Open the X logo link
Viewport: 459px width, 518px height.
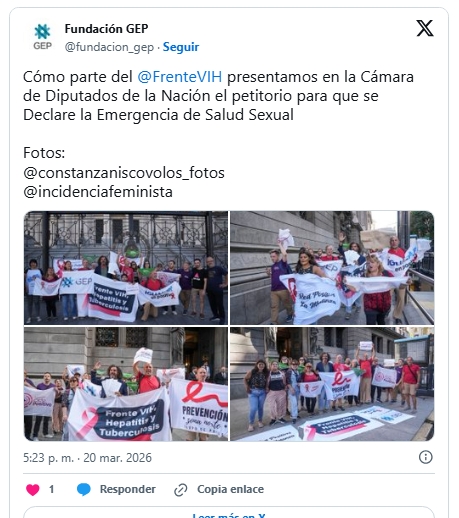click(x=425, y=28)
